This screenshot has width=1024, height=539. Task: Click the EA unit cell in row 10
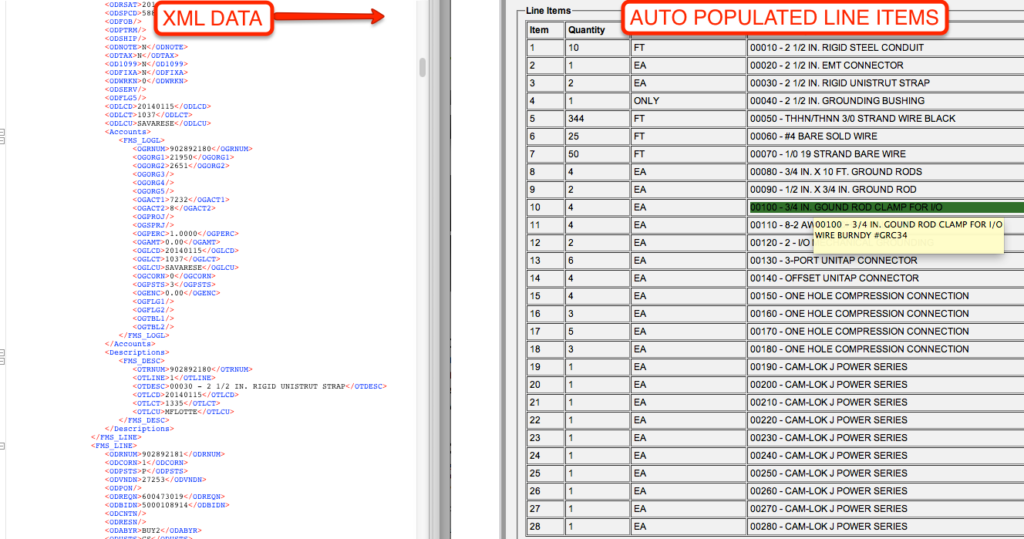(689, 207)
